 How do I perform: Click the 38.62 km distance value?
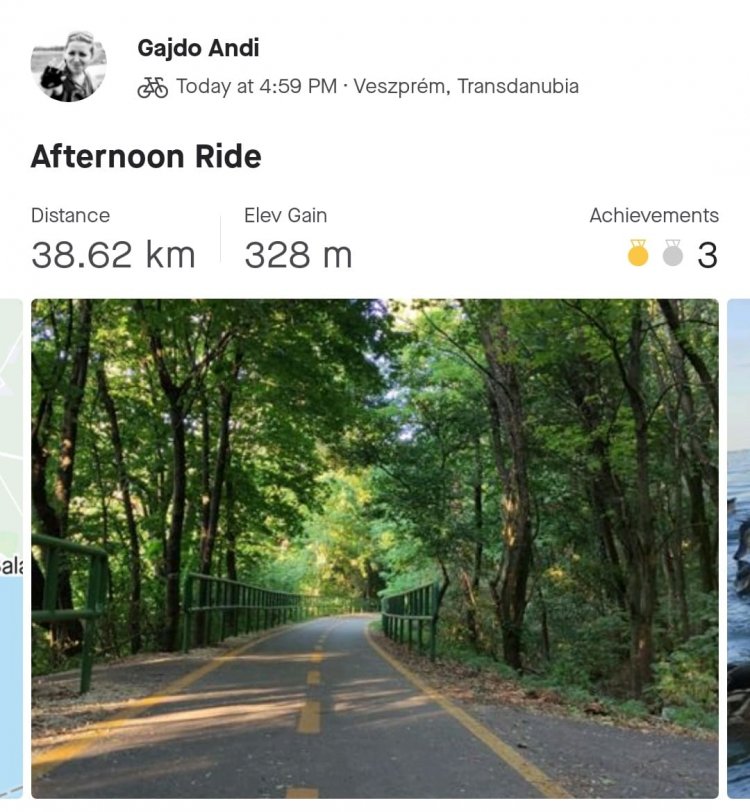(113, 255)
